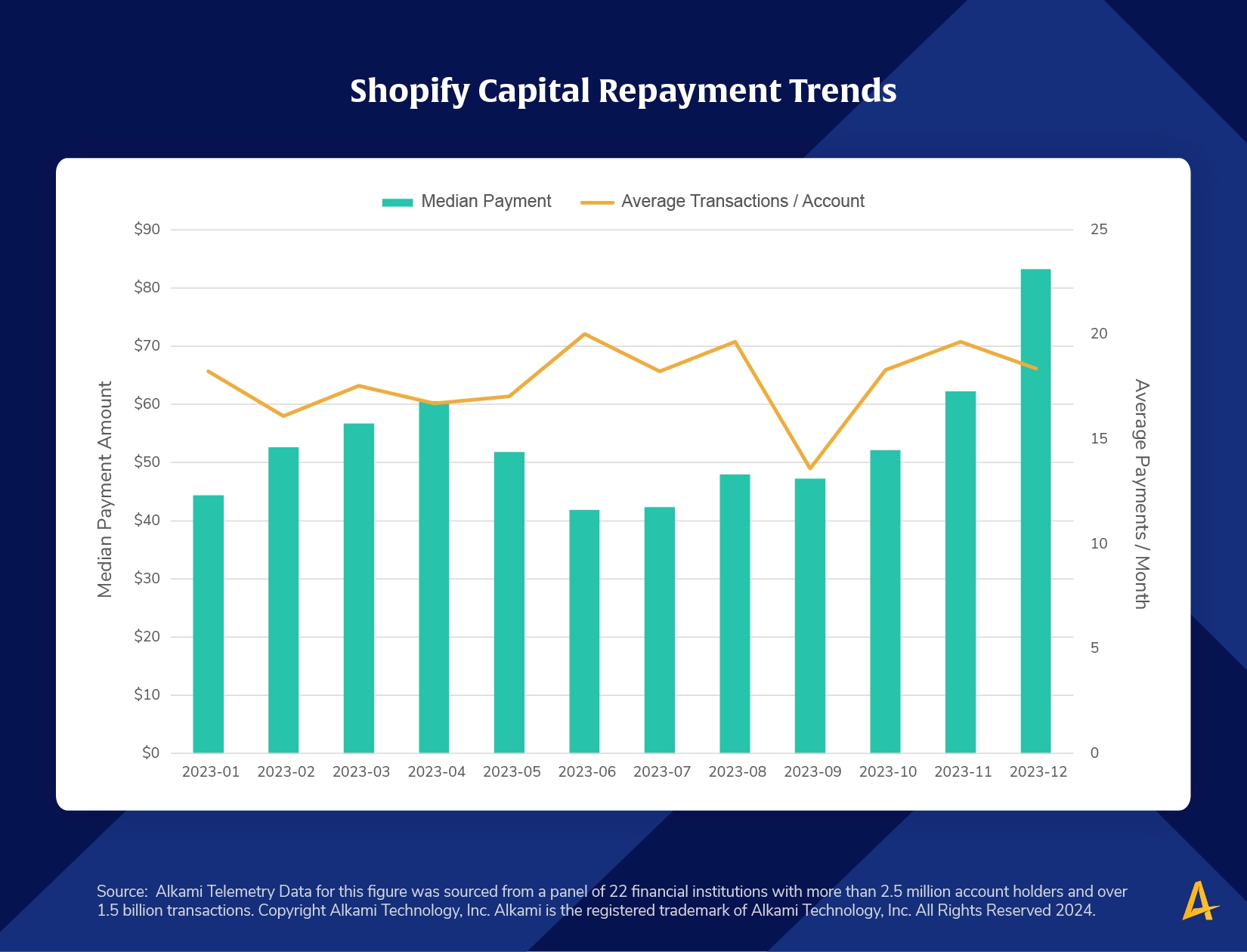Screen dimensions: 1247x952
Task: Click the 2023-06 bar
Action: [x=584, y=632]
